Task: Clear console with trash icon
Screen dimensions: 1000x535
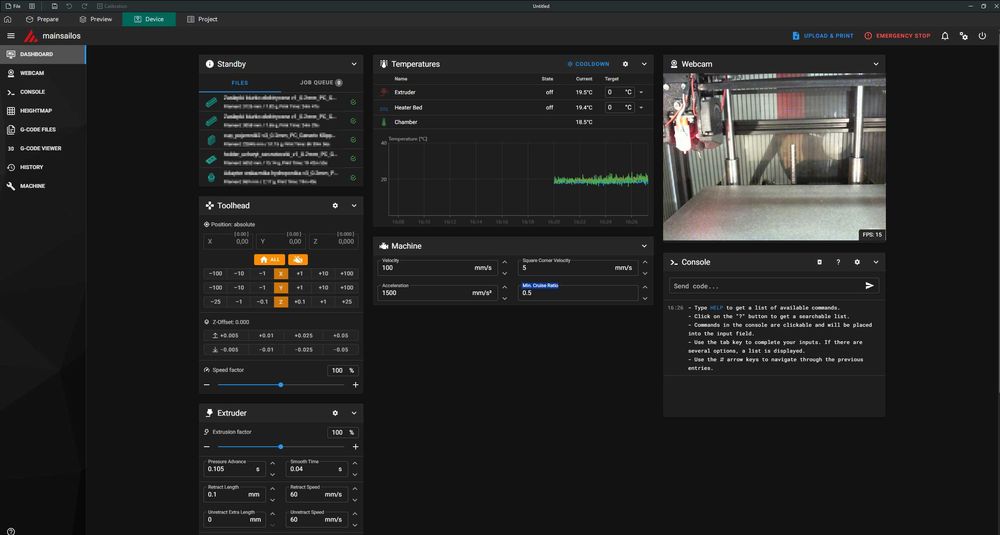Action: click(x=820, y=262)
